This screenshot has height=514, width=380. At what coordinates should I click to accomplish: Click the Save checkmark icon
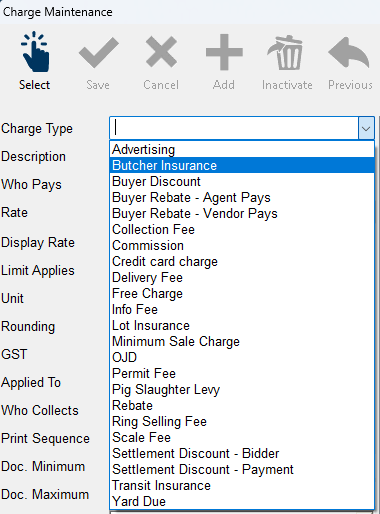point(99,53)
